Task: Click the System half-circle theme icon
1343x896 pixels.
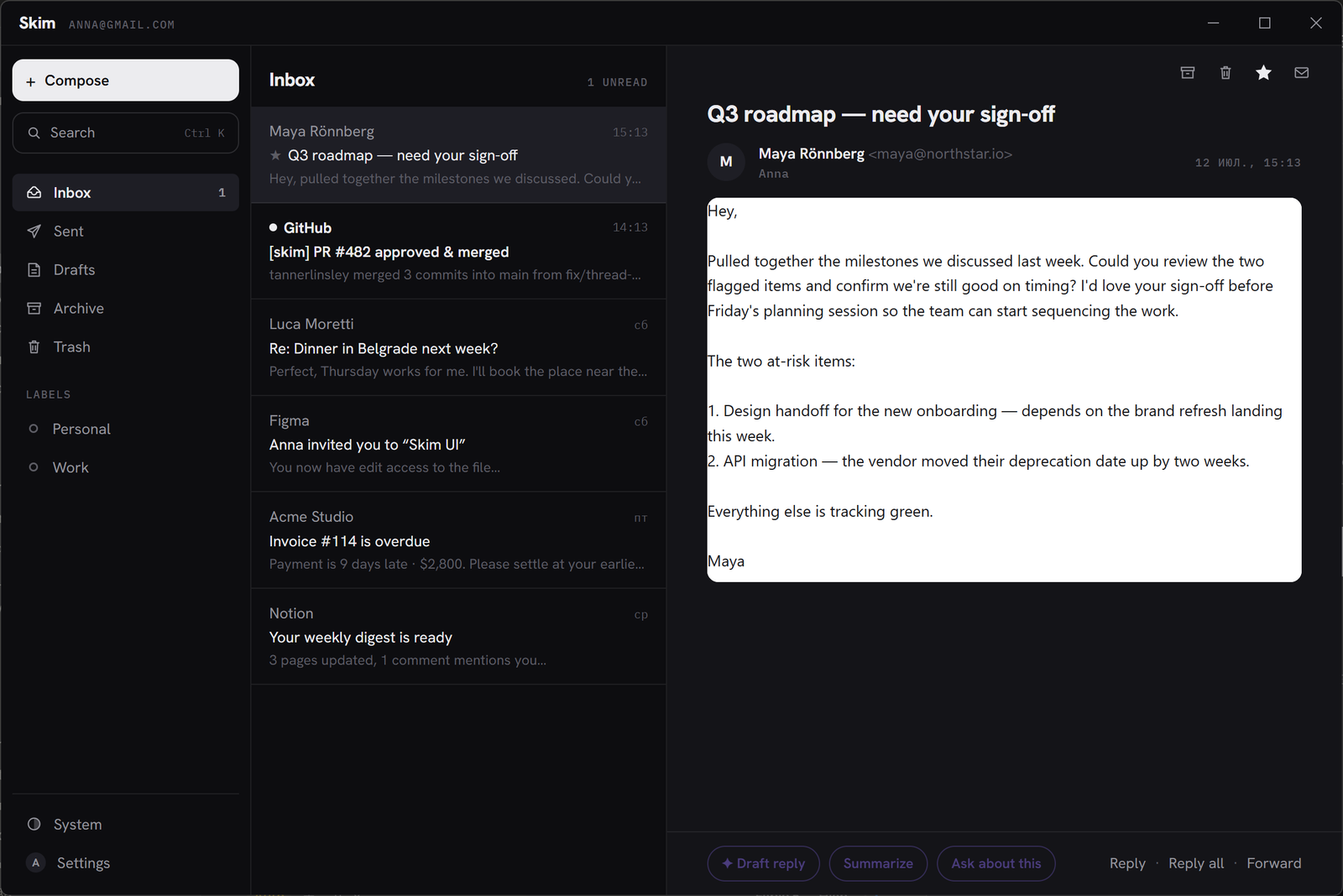Action: coord(34,824)
